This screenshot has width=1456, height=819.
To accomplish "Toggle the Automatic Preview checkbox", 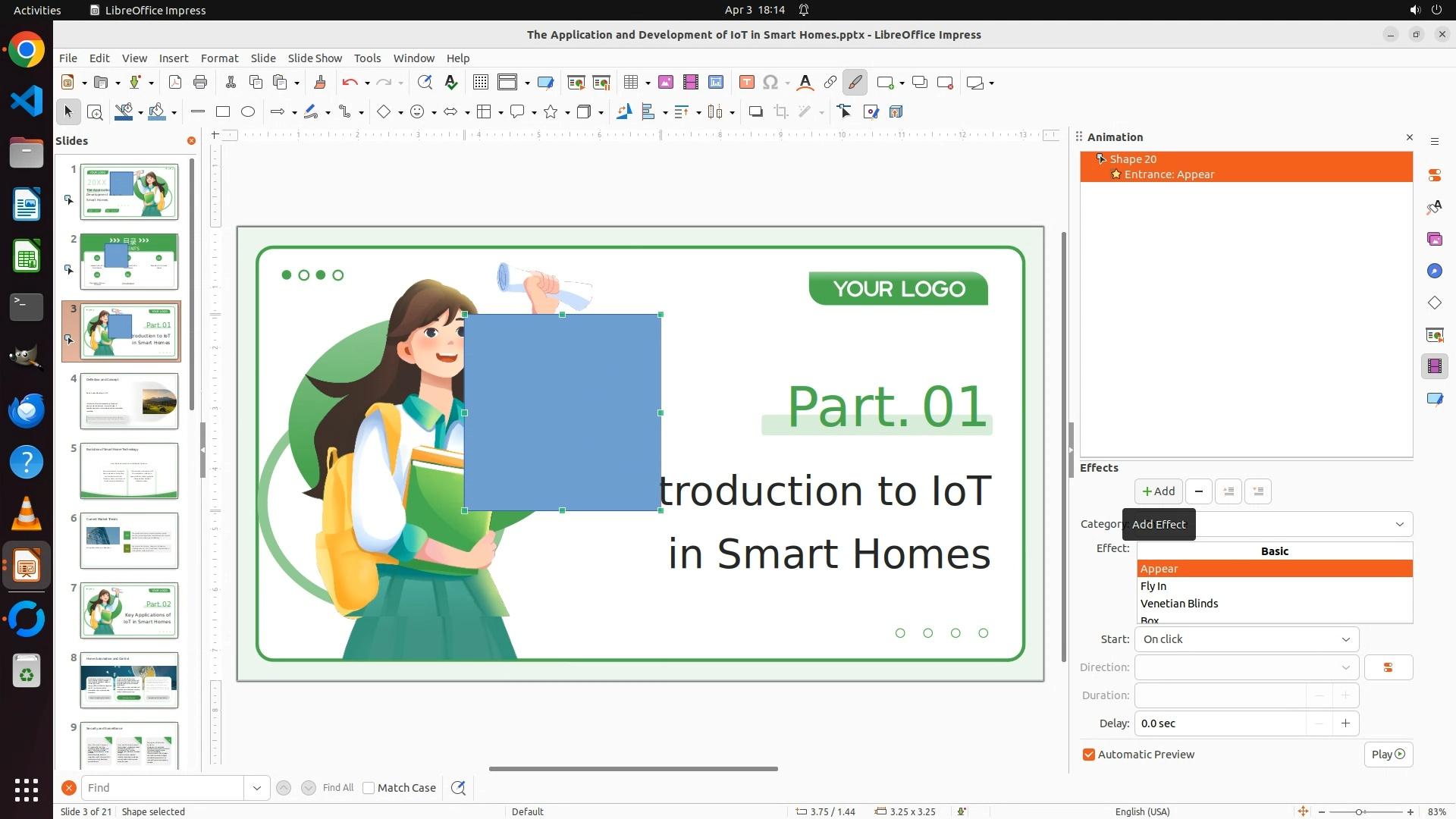I will [1089, 755].
